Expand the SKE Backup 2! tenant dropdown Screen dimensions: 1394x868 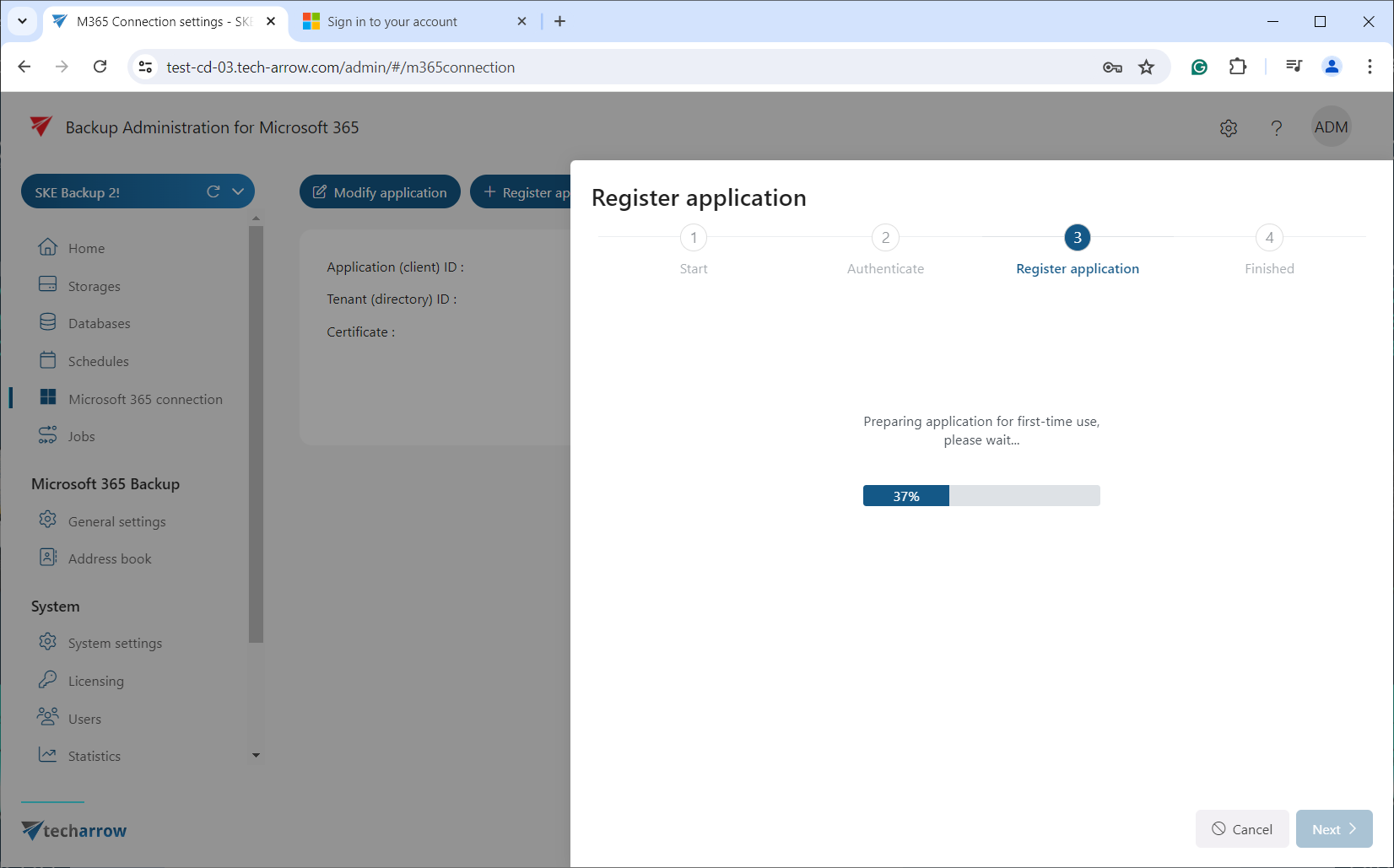coord(238,191)
